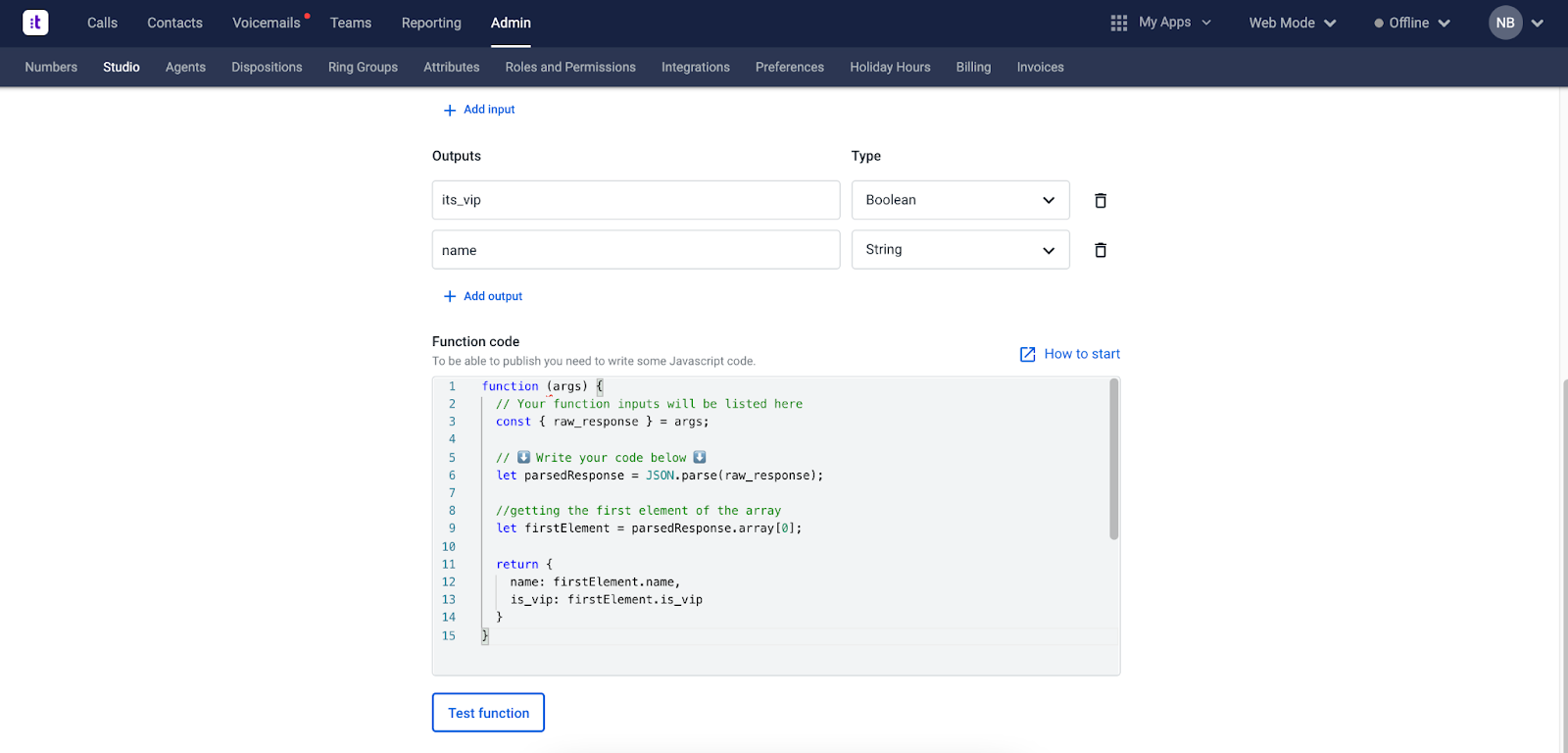Open the Agents section
1568x753 pixels.
point(185,67)
